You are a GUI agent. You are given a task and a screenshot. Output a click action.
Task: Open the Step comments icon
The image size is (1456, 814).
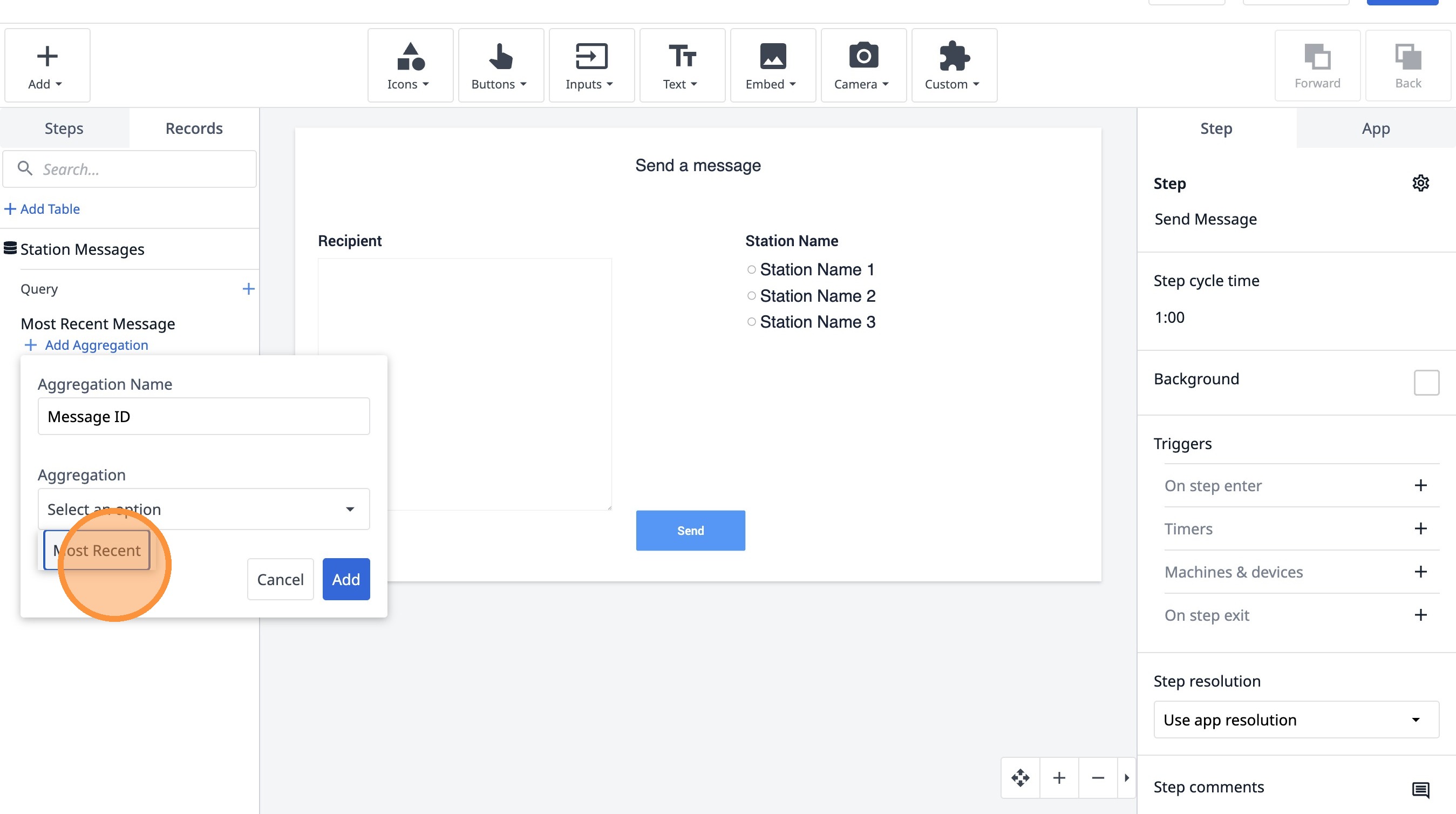point(1420,789)
